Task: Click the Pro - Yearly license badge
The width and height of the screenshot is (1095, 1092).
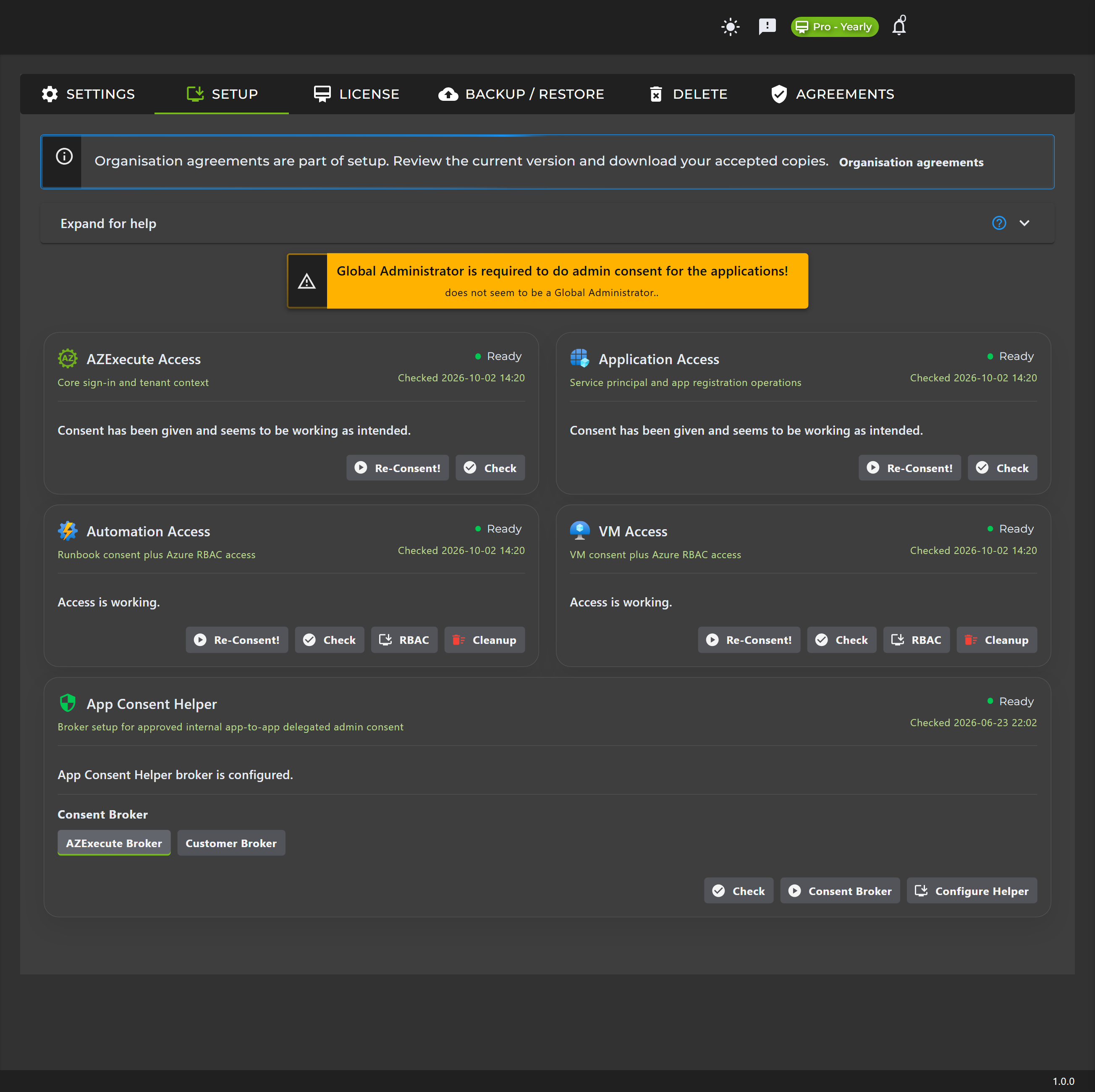Action: click(x=834, y=26)
